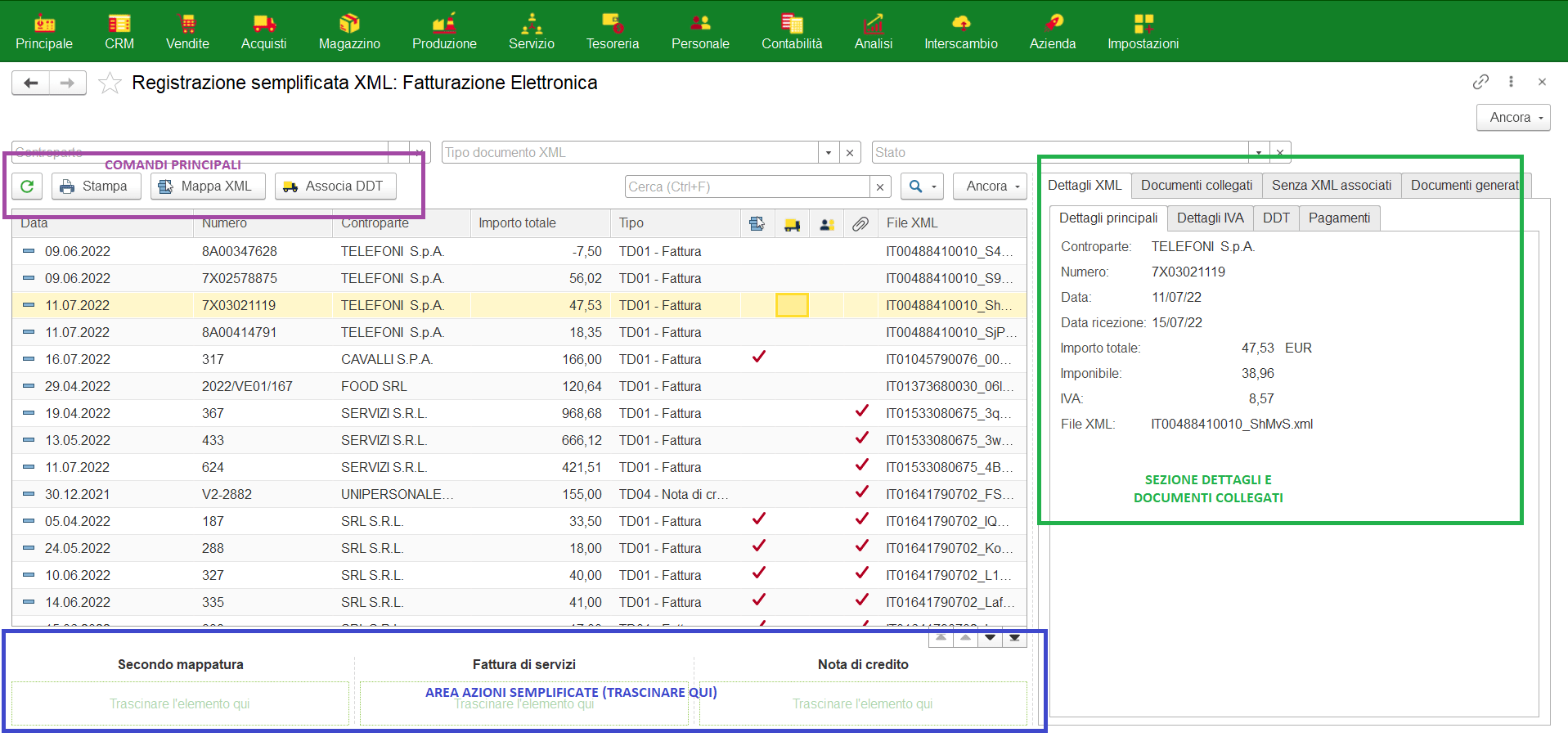Open the Magazzino module
Screen dimensions: 1568x737
pos(349,32)
